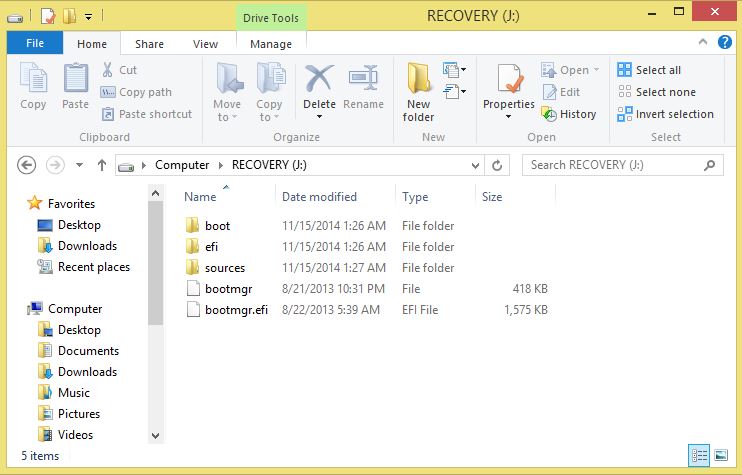Click RECOVERY (J:) in the address bar
The height and width of the screenshot is (475, 742).
269,165
